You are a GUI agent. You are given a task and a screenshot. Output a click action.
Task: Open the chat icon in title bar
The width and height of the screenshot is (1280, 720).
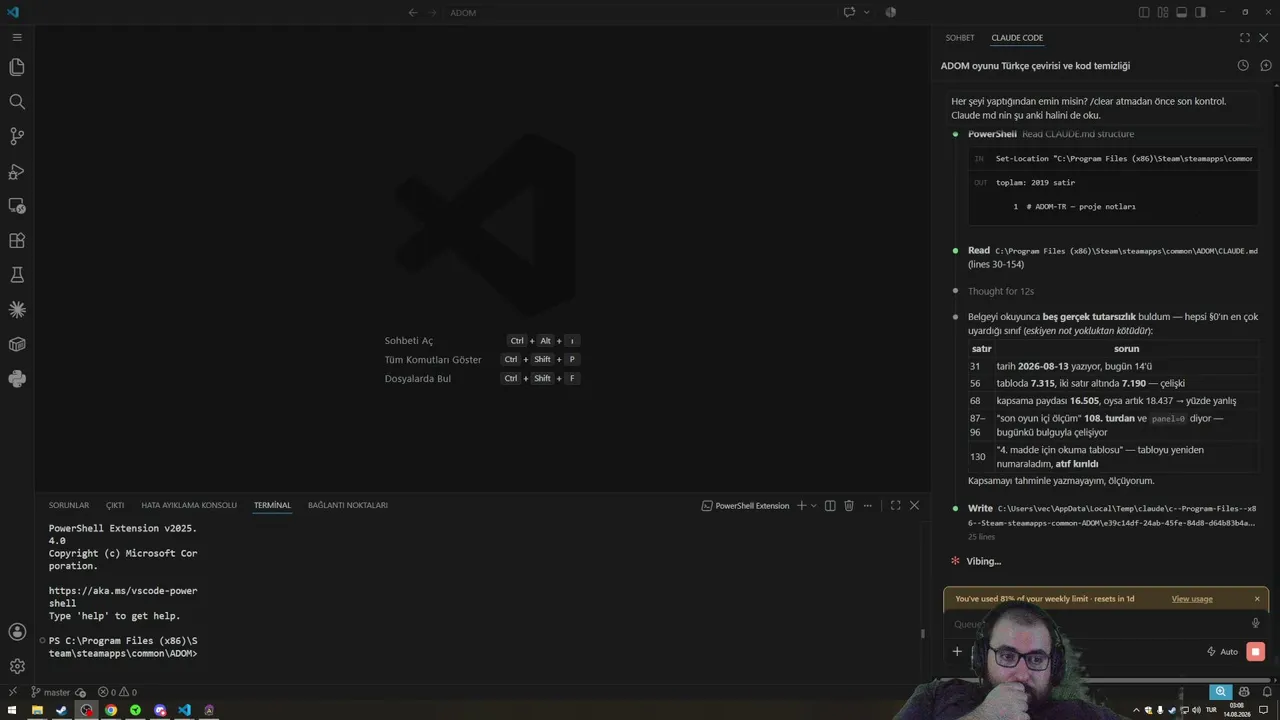click(x=849, y=12)
